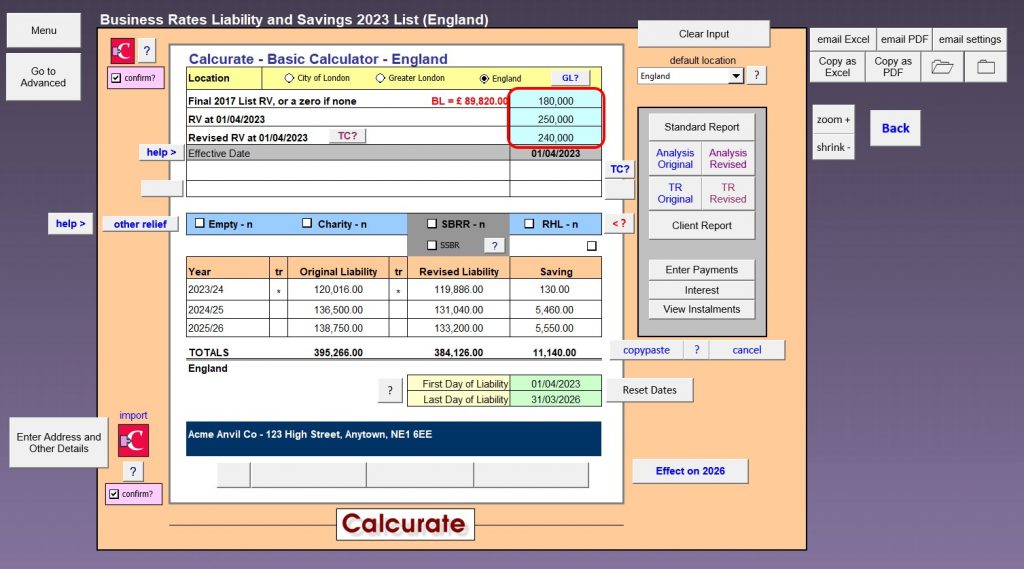Click 'shrink -' to reduce the view
The width and height of the screenshot is (1024, 569).
833,147
